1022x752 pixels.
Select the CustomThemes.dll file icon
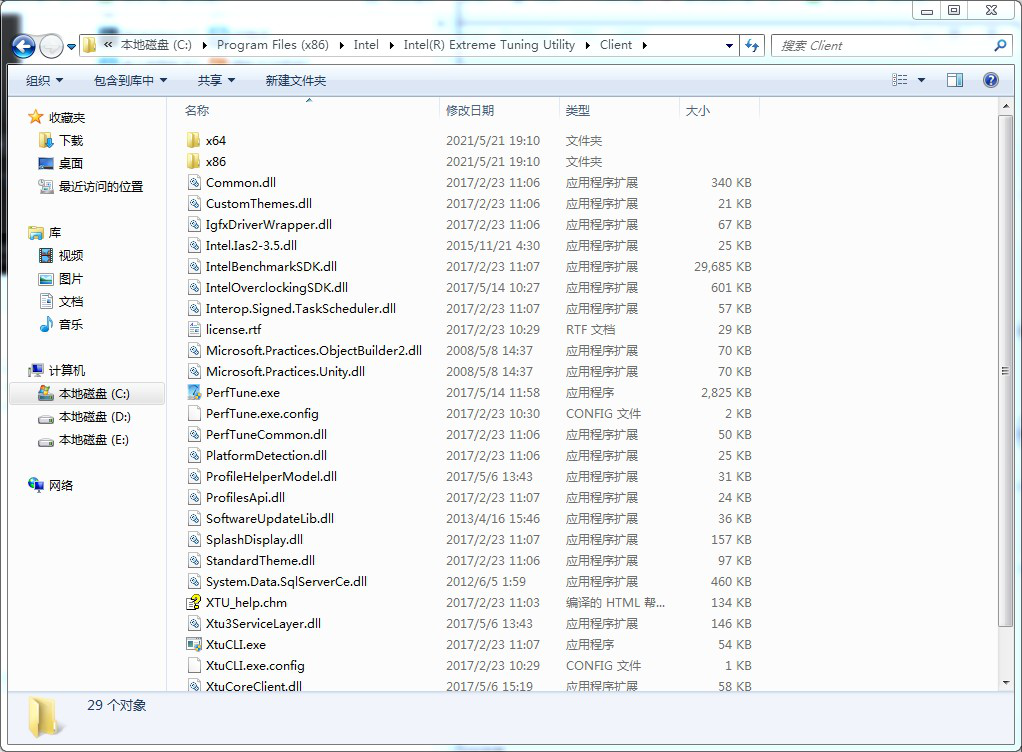click(x=194, y=203)
